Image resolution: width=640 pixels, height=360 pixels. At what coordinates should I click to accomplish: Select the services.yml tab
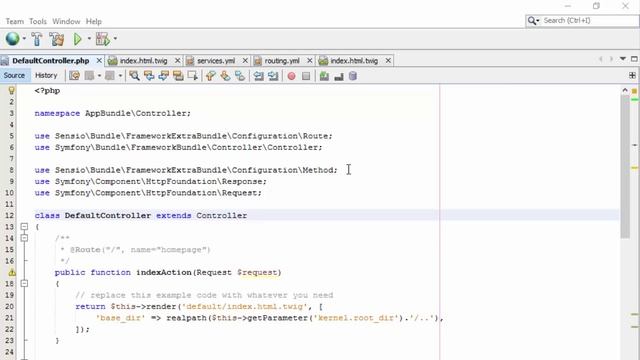(x=216, y=60)
